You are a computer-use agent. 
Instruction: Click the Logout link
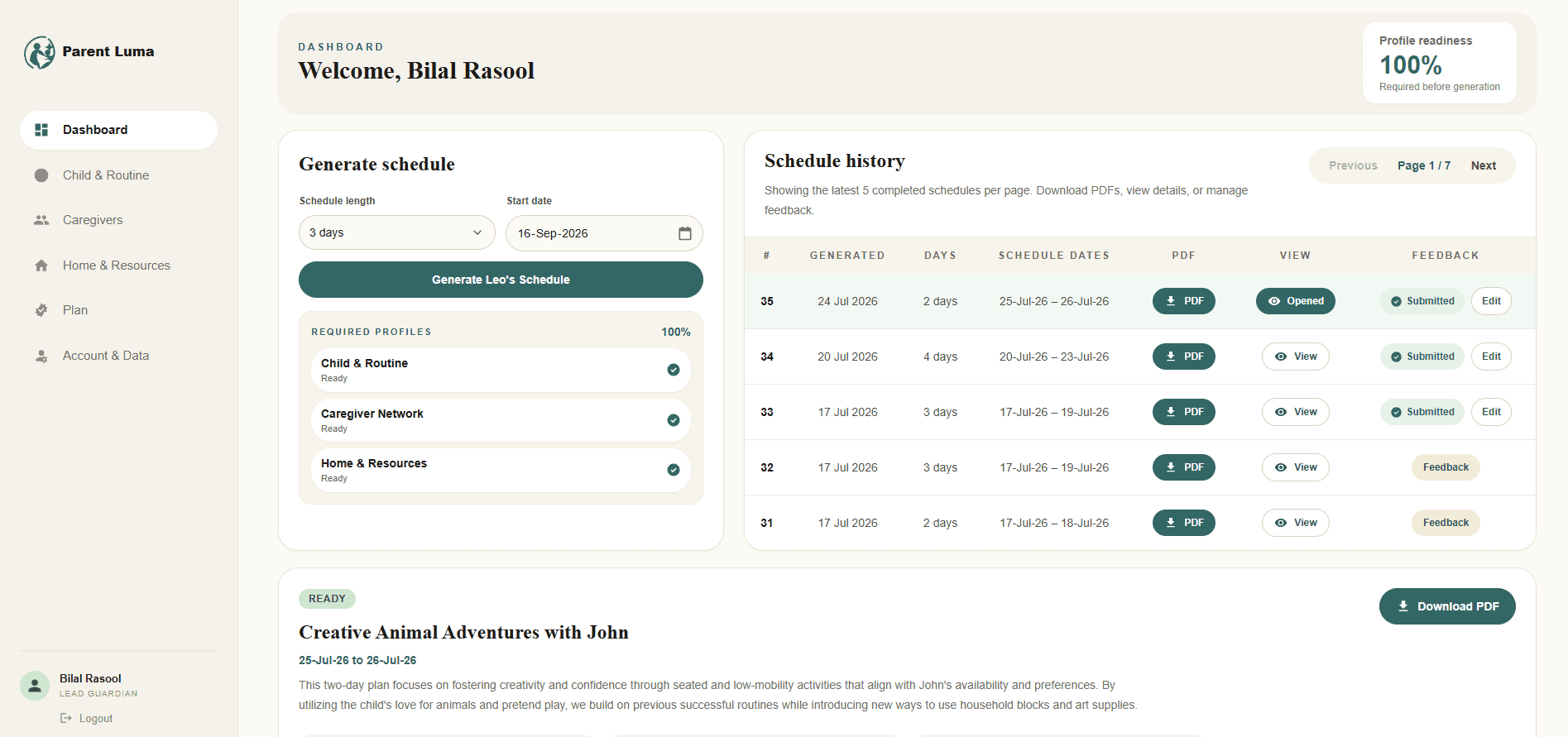click(87, 718)
